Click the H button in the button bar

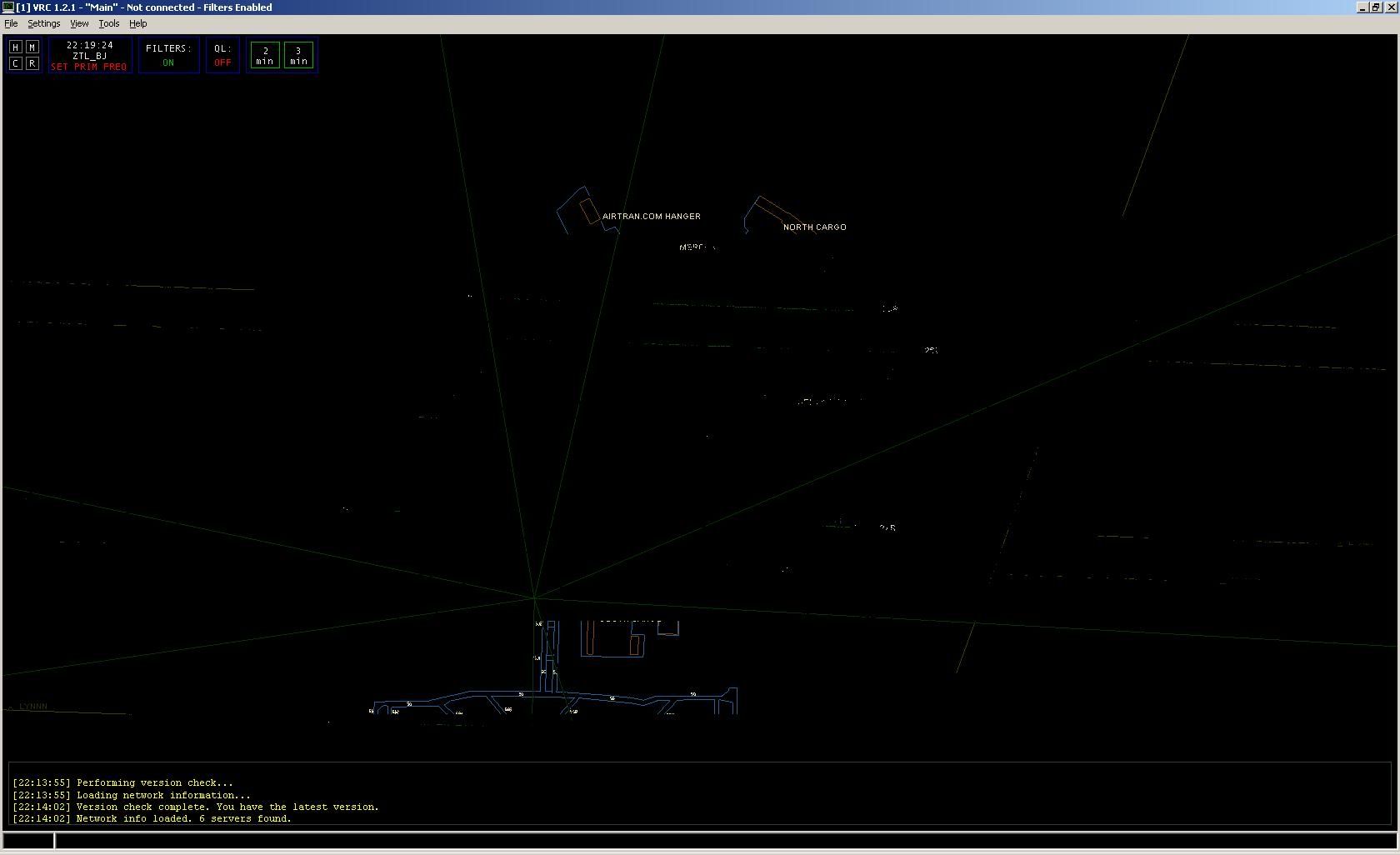point(15,47)
